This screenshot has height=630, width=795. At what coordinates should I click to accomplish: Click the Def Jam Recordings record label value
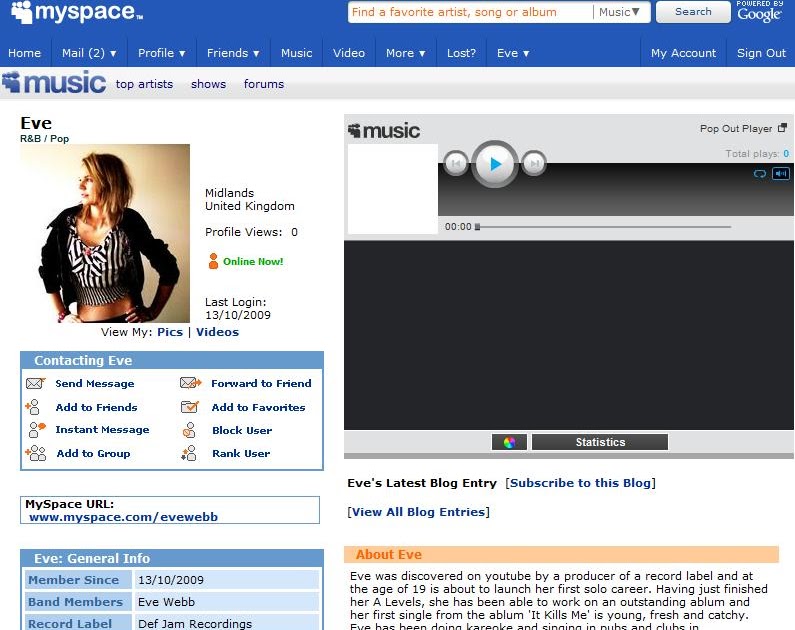195,623
